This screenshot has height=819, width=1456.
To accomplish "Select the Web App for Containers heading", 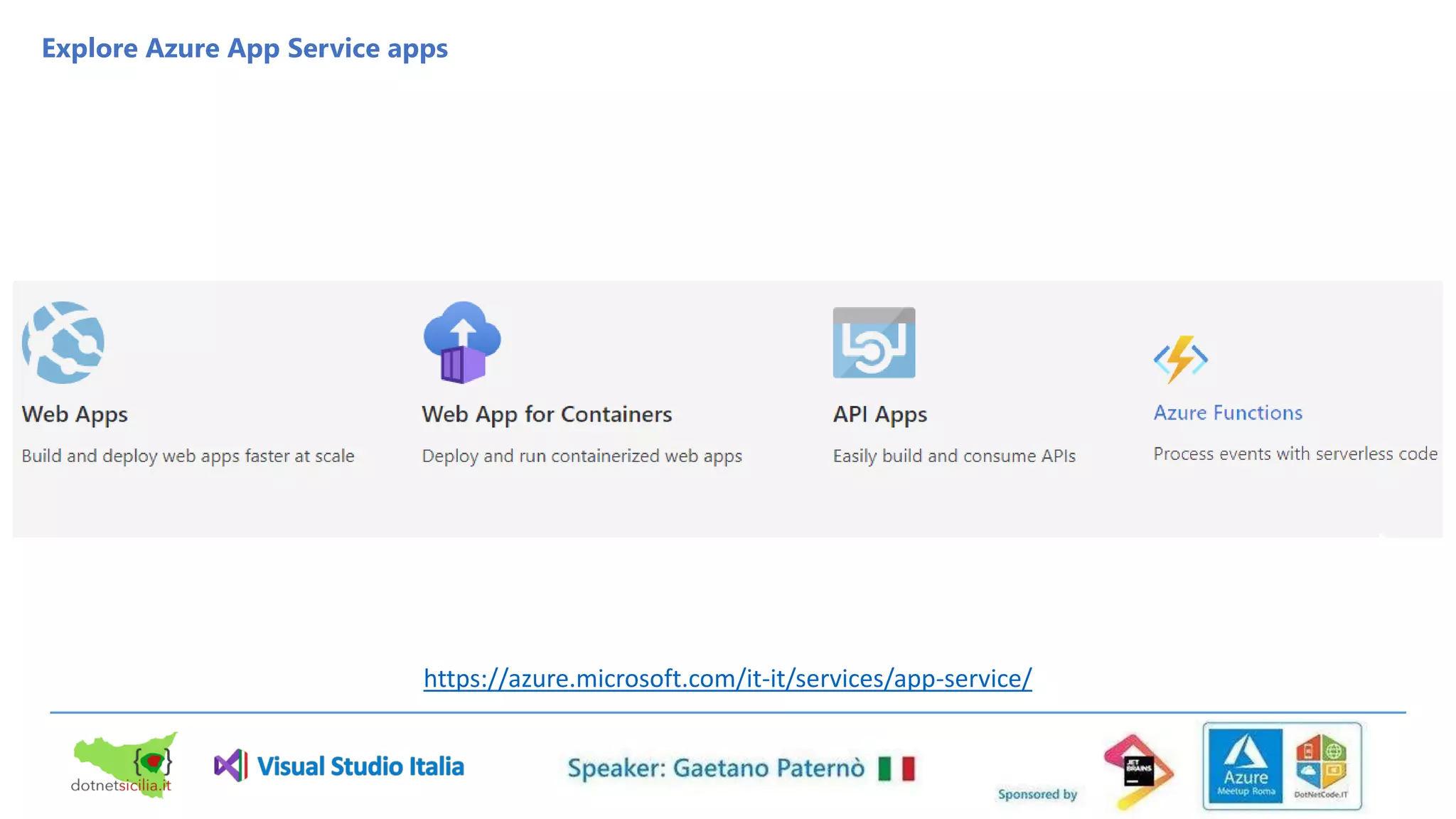I will point(547,414).
